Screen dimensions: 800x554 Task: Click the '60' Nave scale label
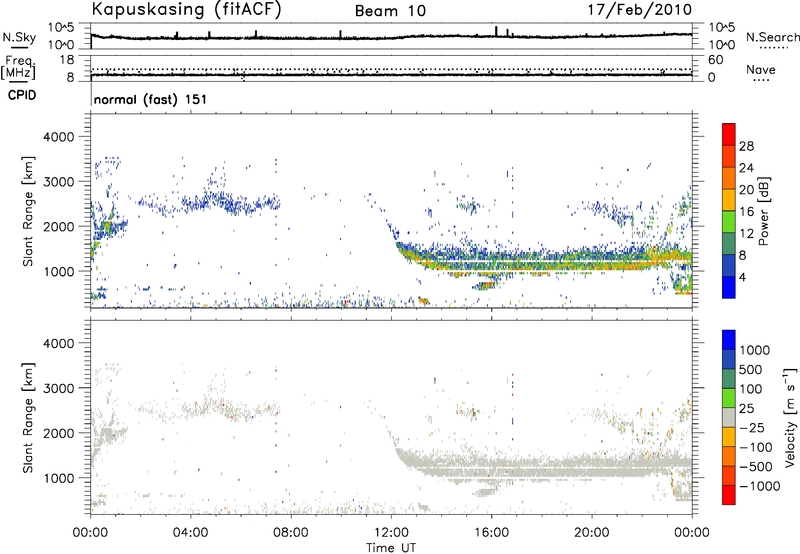coord(716,60)
